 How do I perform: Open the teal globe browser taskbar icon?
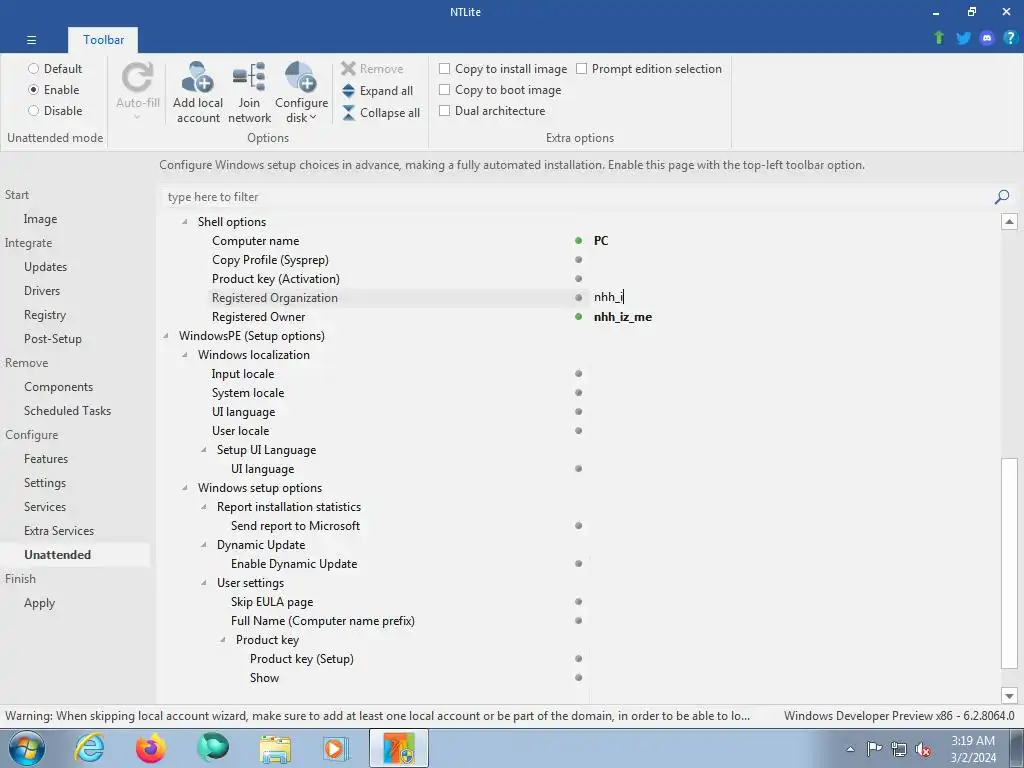point(213,748)
